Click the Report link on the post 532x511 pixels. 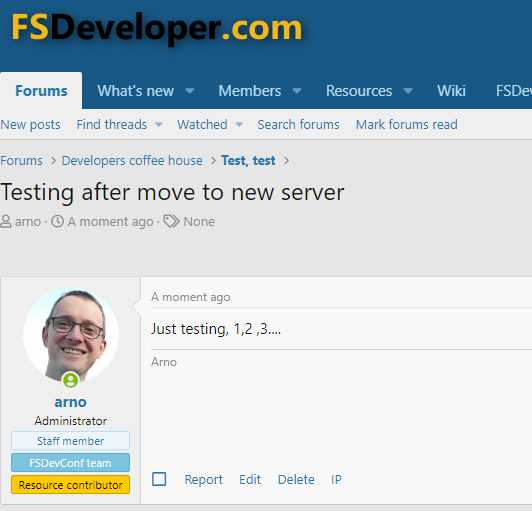(x=204, y=479)
